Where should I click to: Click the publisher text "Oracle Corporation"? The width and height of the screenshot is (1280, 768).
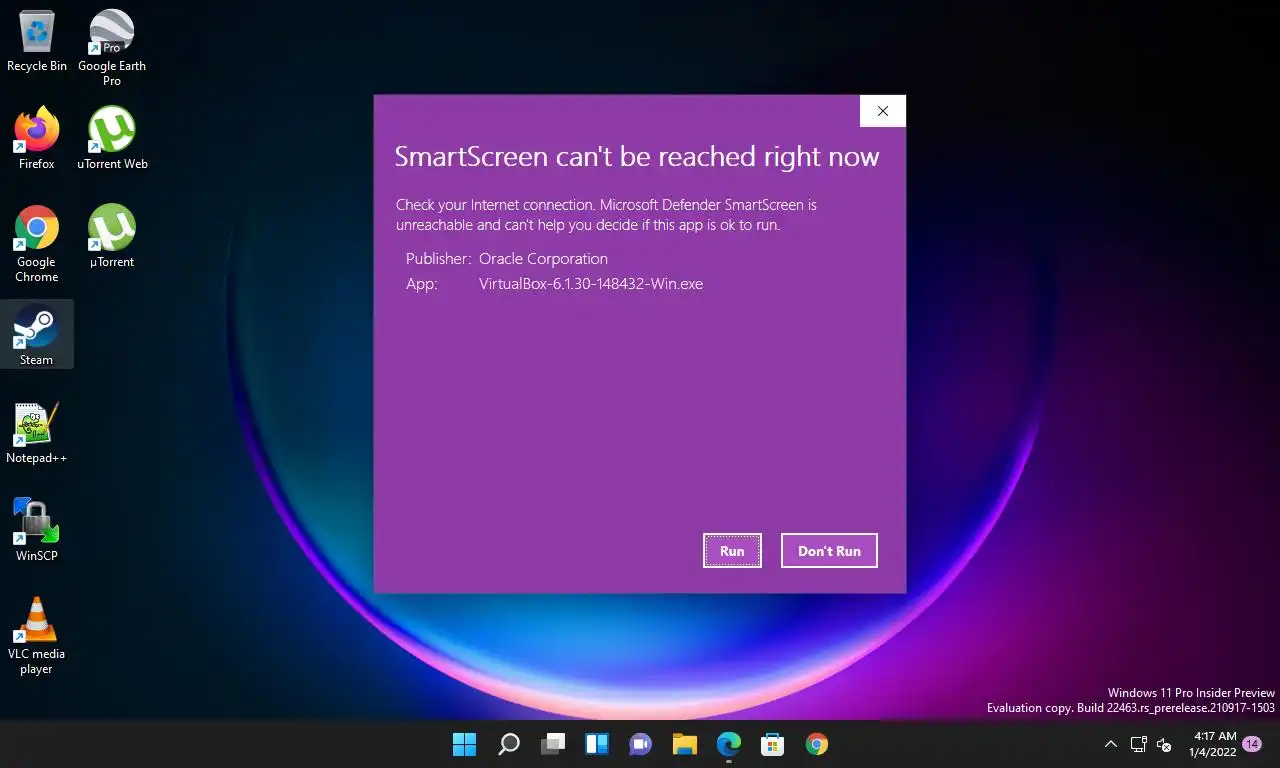pos(543,258)
